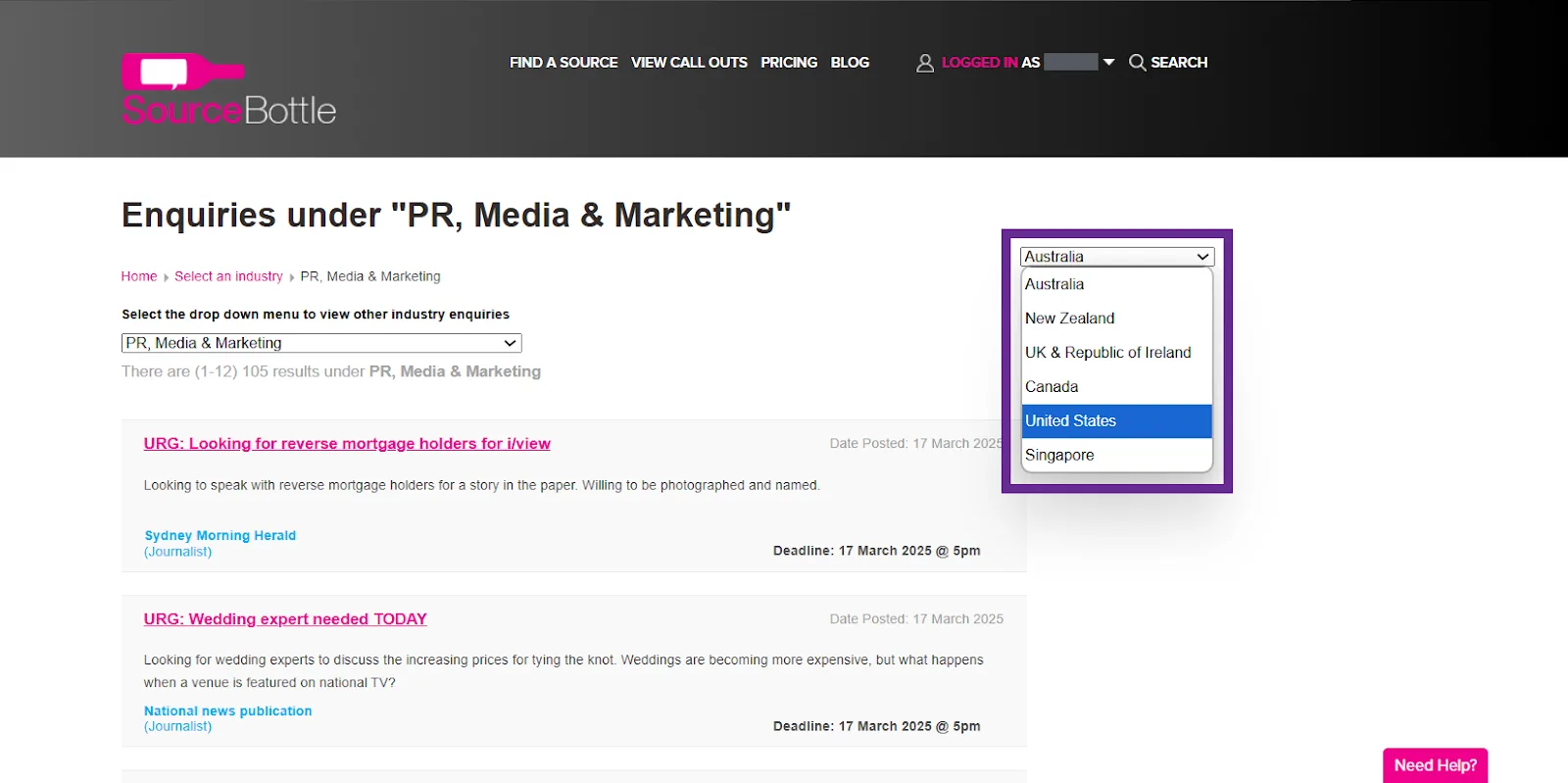Click the 105 results count text
1568x783 pixels.
click(331, 371)
